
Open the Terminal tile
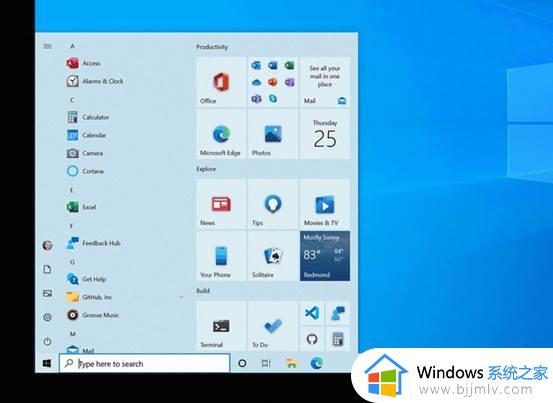[221, 326]
